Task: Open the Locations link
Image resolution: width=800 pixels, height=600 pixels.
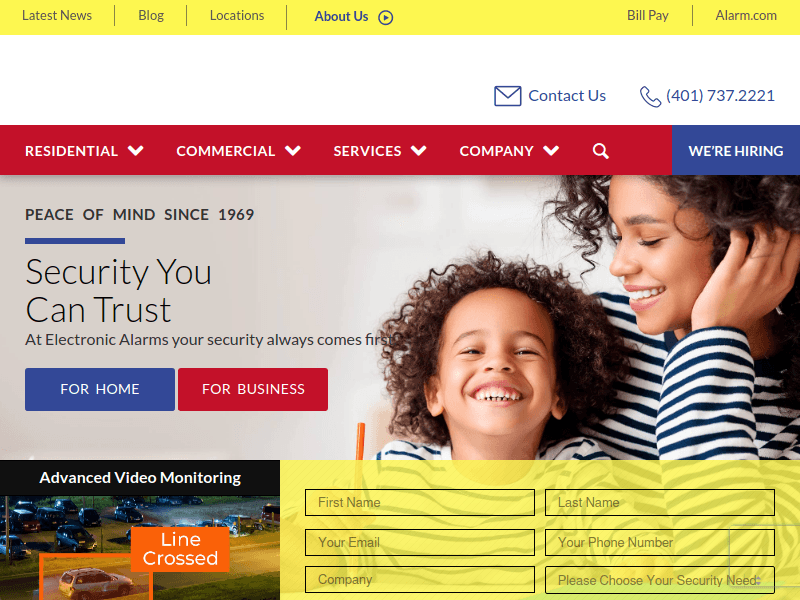Action: (x=237, y=16)
